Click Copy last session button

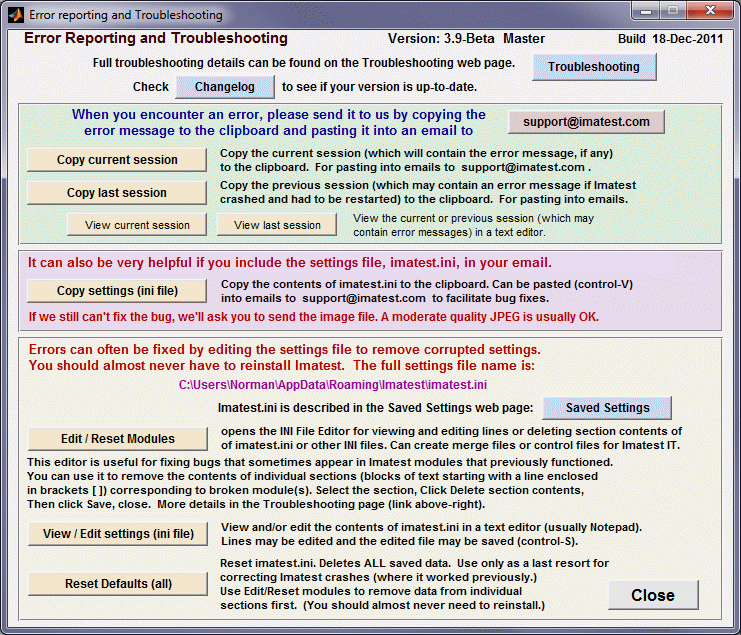(x=117, y=193)
